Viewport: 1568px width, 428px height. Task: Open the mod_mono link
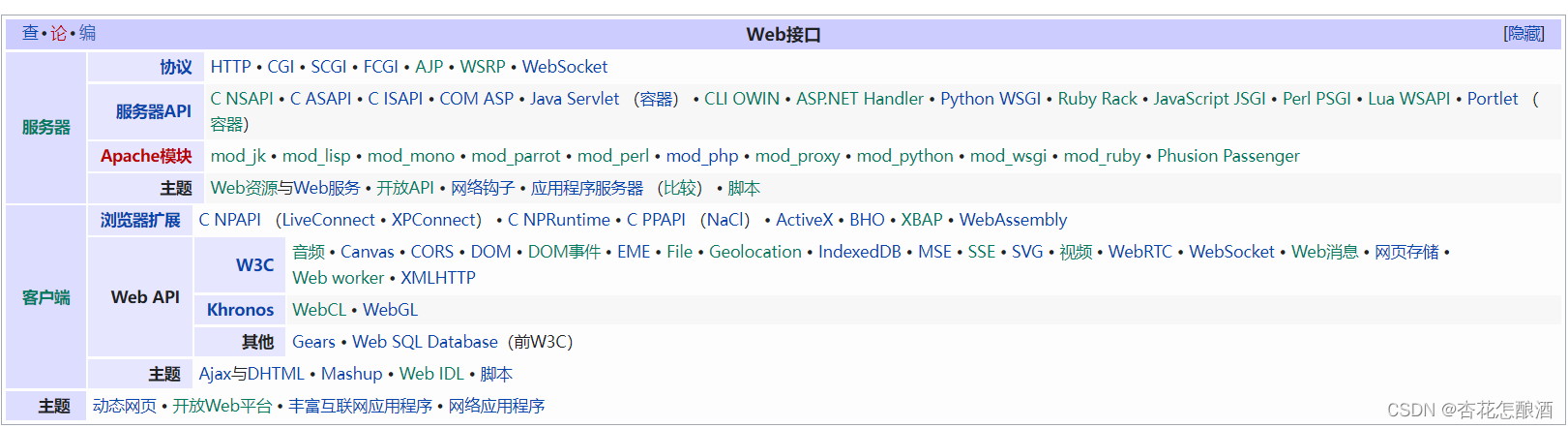(x=411, y=156)
